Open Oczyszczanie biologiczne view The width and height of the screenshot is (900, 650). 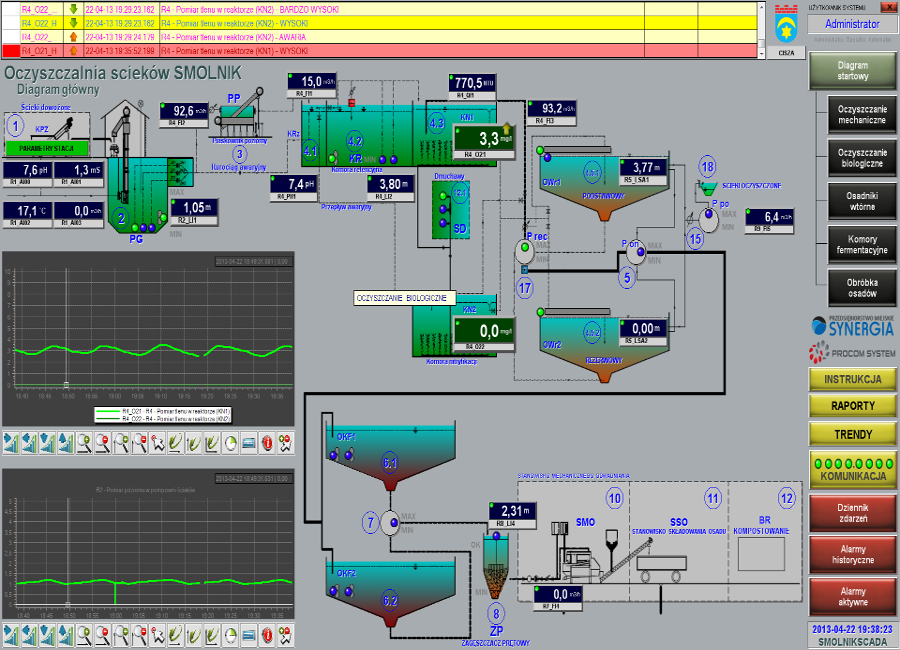(x=861, y=158)
